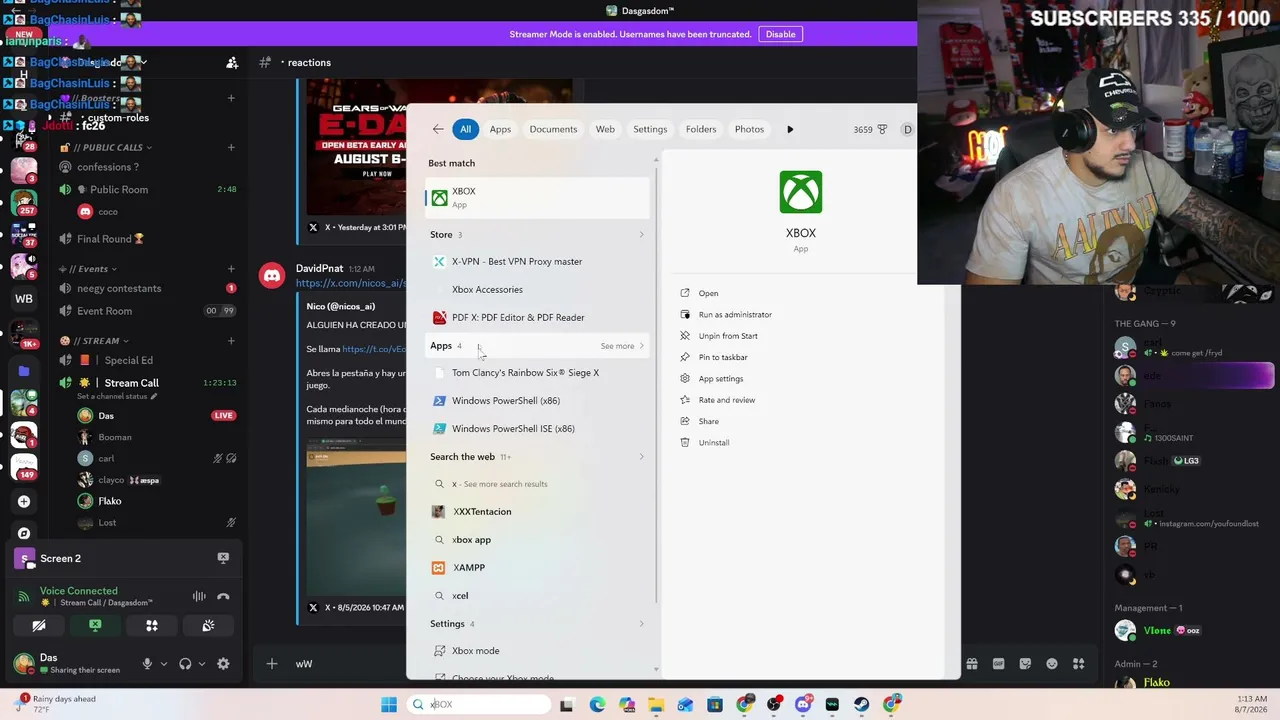Viewport: 1280px width, 720px height.
Task: Launch Windows PowerShell ISE (x86) result
Action: pos(538,429)
